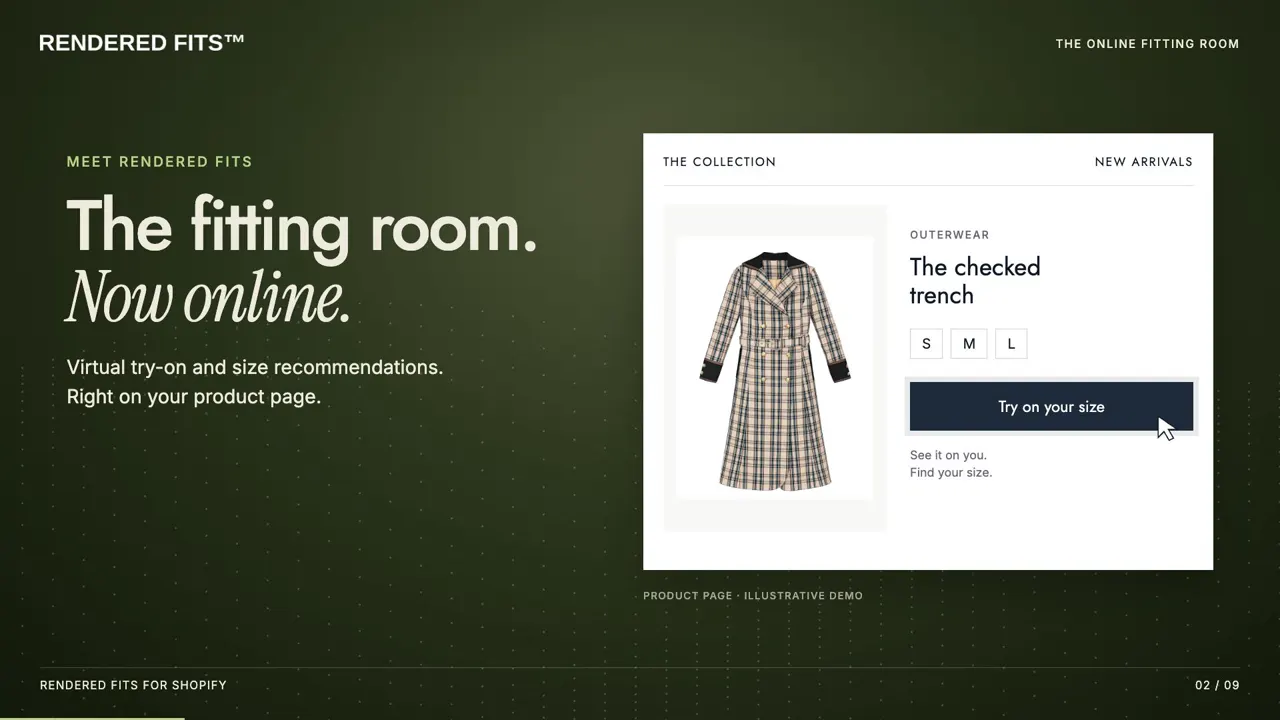Click 'MEET RENDERED FITS' eyebrow text

click(x=159, y=162)
